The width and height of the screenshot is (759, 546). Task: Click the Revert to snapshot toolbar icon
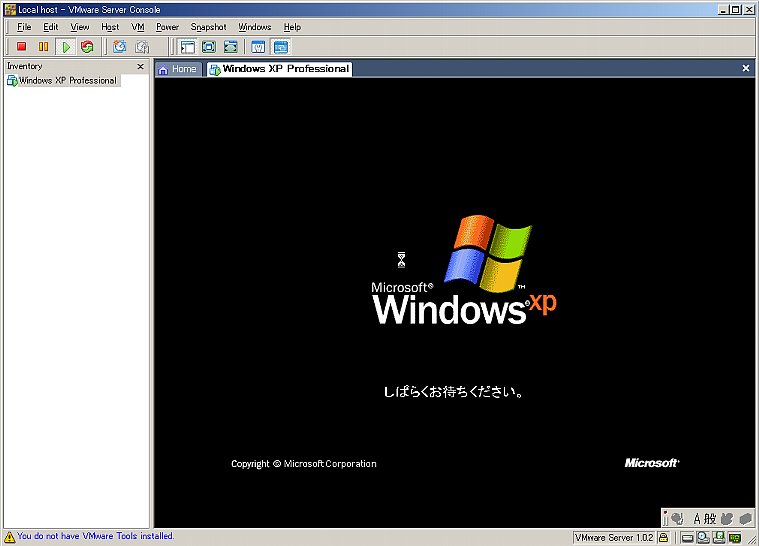click(142, 46)
